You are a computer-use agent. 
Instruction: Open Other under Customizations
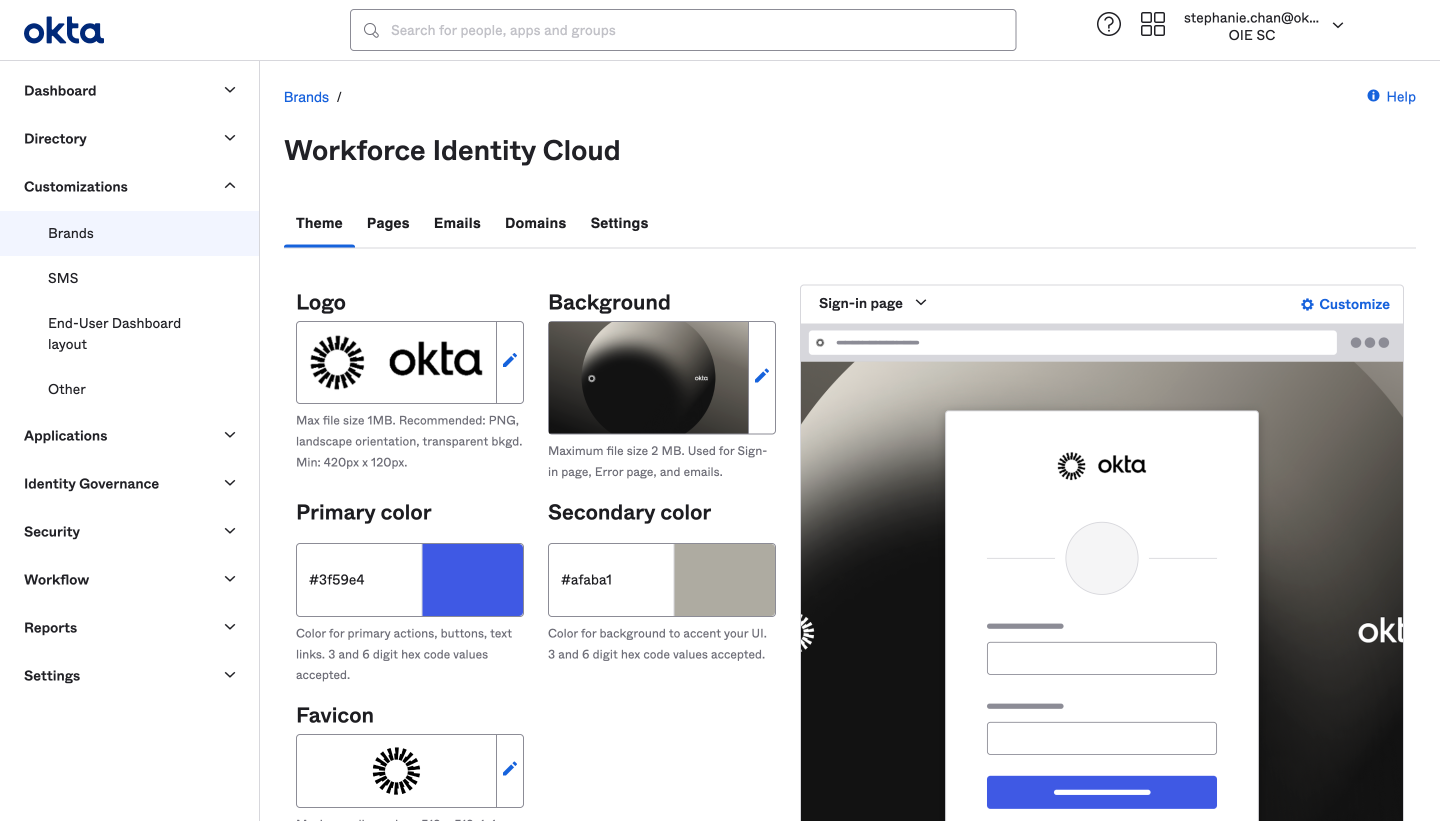[x=67, y=389]
